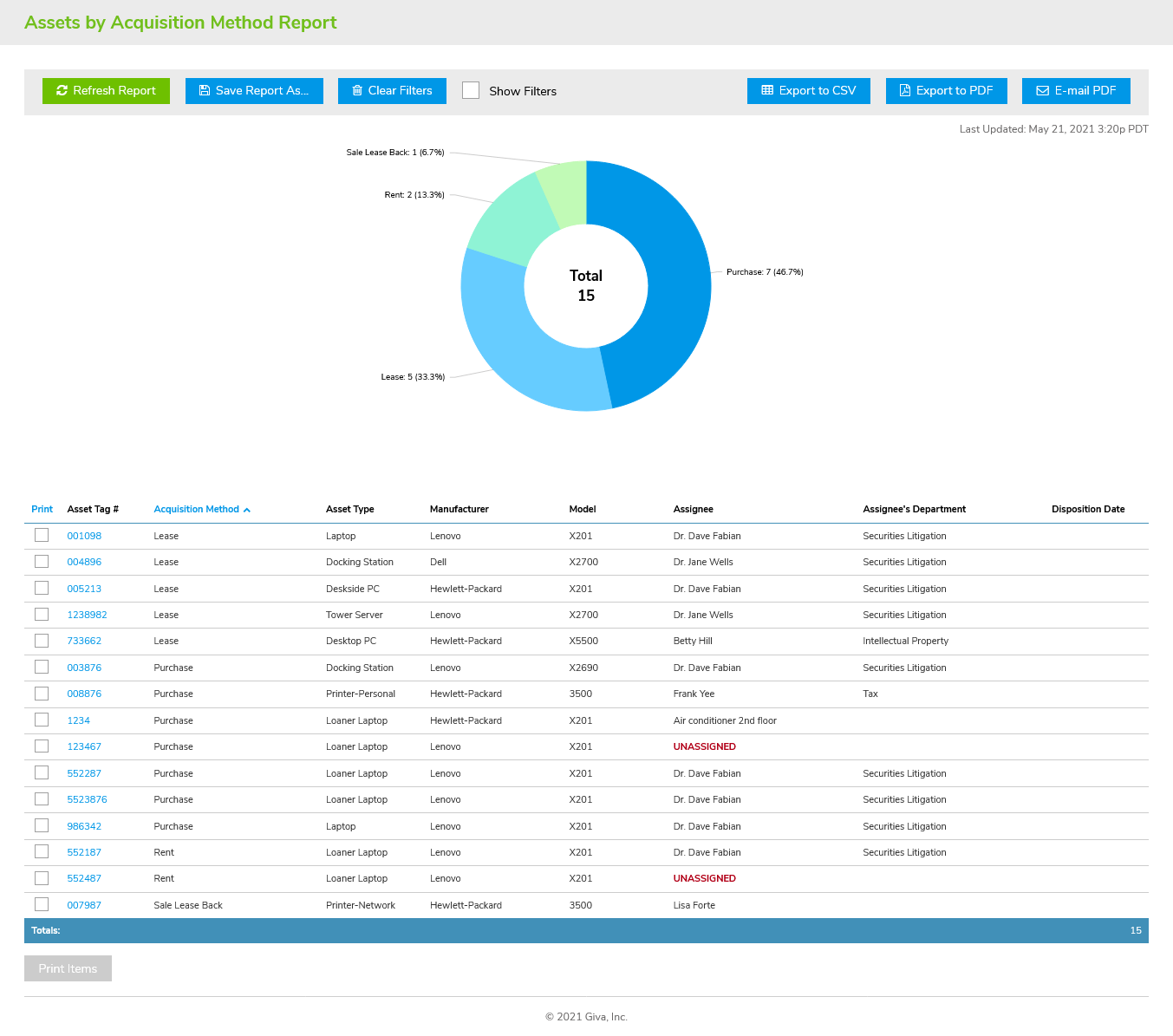The height and width of the screenshot is (1036, 1173).
Task: Click the Print column header link
Action: tap(42, 509)
